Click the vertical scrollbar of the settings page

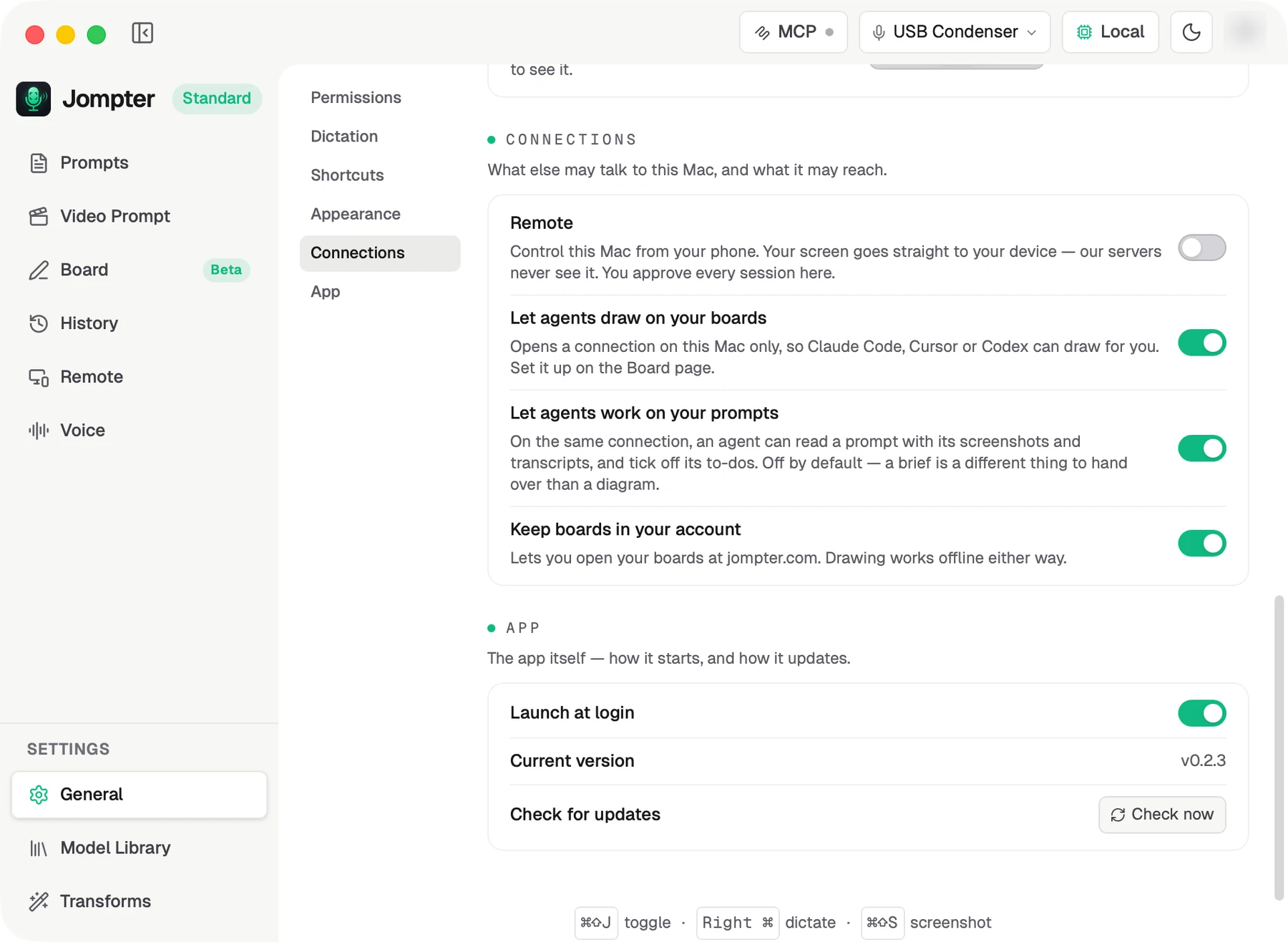pos(1279,747)
